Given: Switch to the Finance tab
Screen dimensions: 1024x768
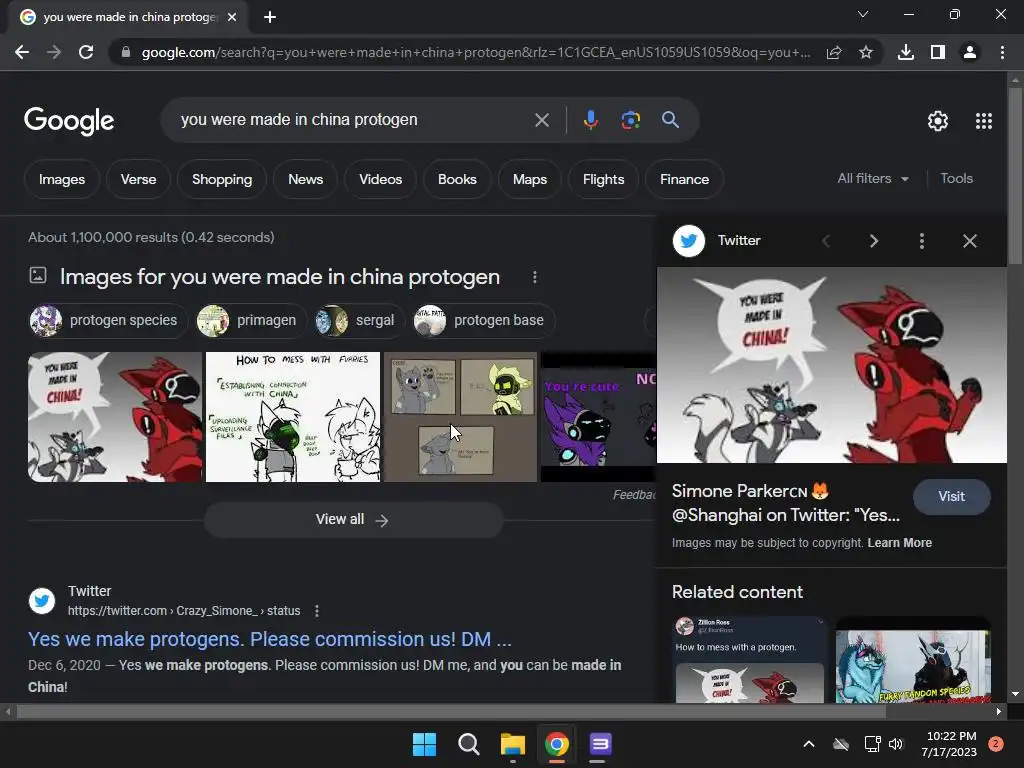Looking at the screenshot, I should coord(684,179).
